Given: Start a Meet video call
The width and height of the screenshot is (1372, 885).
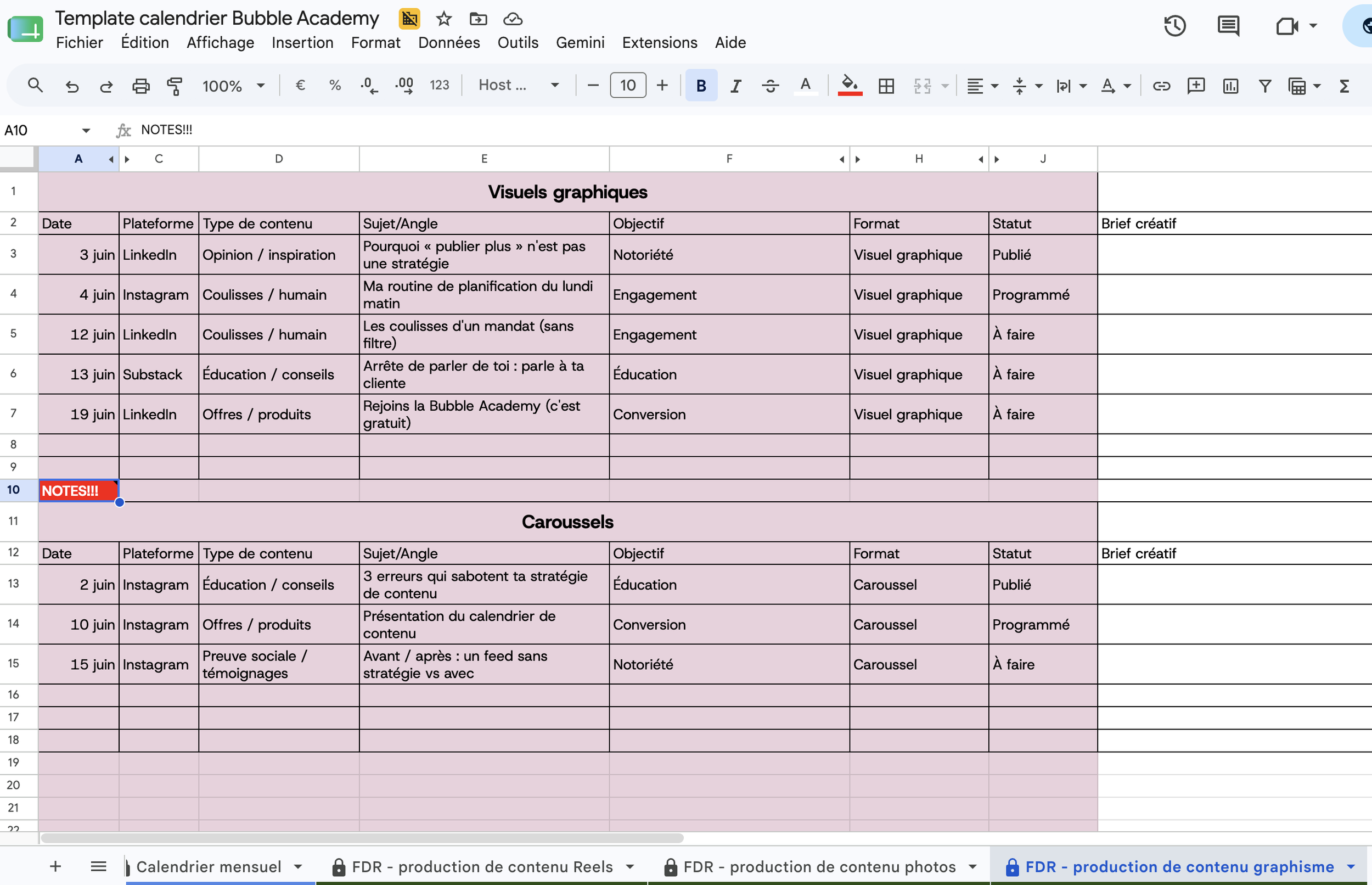Looking at the screenshot, I should (1287, 26).
